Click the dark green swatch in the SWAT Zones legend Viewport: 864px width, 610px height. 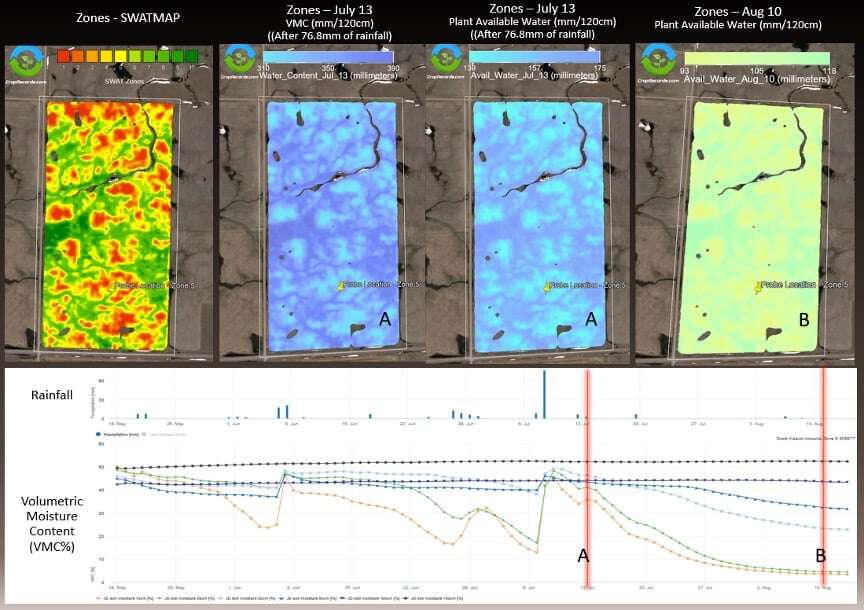(188, 58)
